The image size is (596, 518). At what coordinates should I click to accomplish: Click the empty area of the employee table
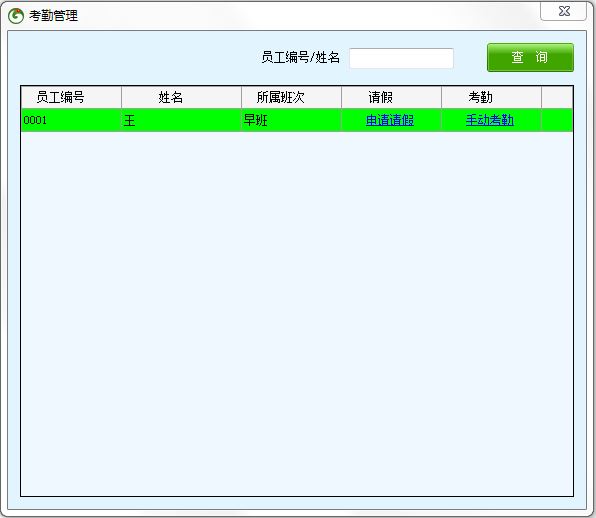pos(297,314)
